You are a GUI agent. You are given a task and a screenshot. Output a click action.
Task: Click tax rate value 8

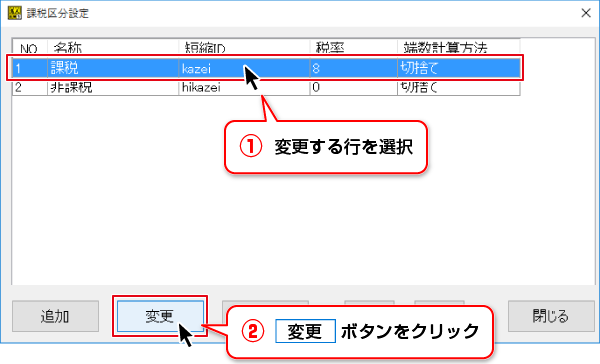point(354,68)
